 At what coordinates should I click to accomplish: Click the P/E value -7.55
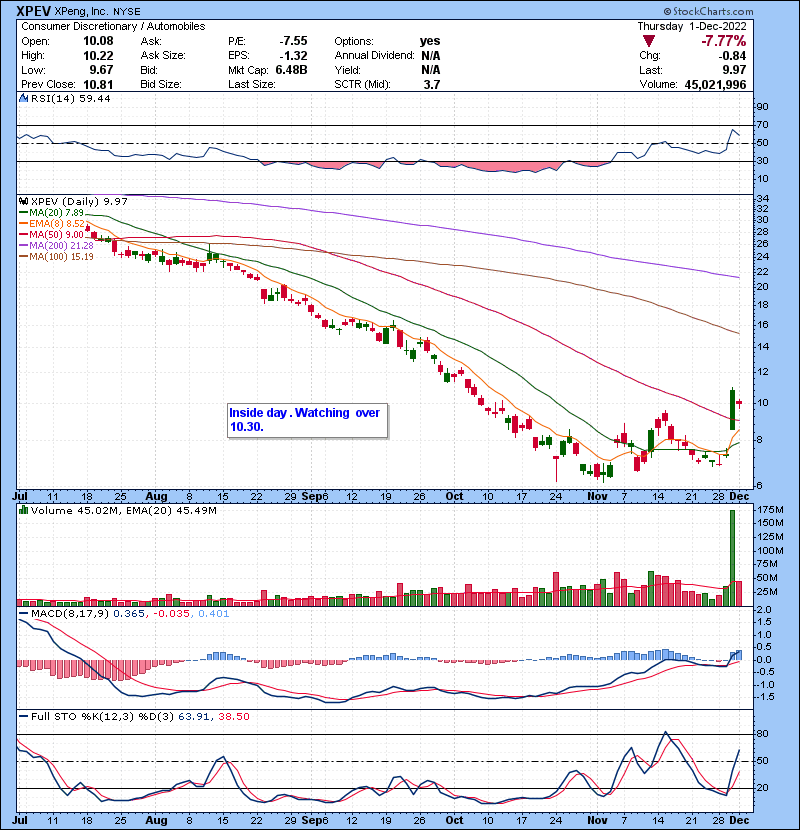point(293,41)
